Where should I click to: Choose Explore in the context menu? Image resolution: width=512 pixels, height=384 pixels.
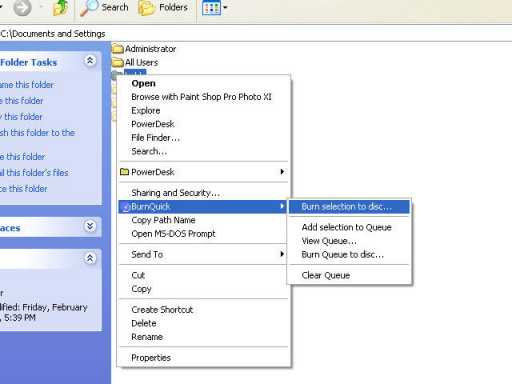[x=204, y=111]
